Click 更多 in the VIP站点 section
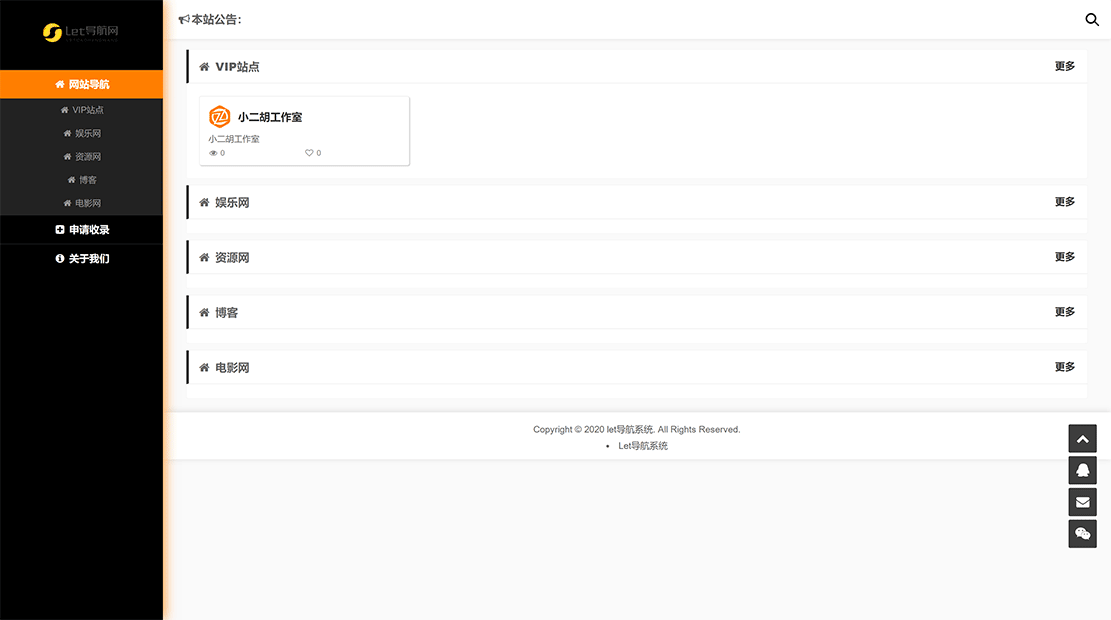 pos(1065,66)
